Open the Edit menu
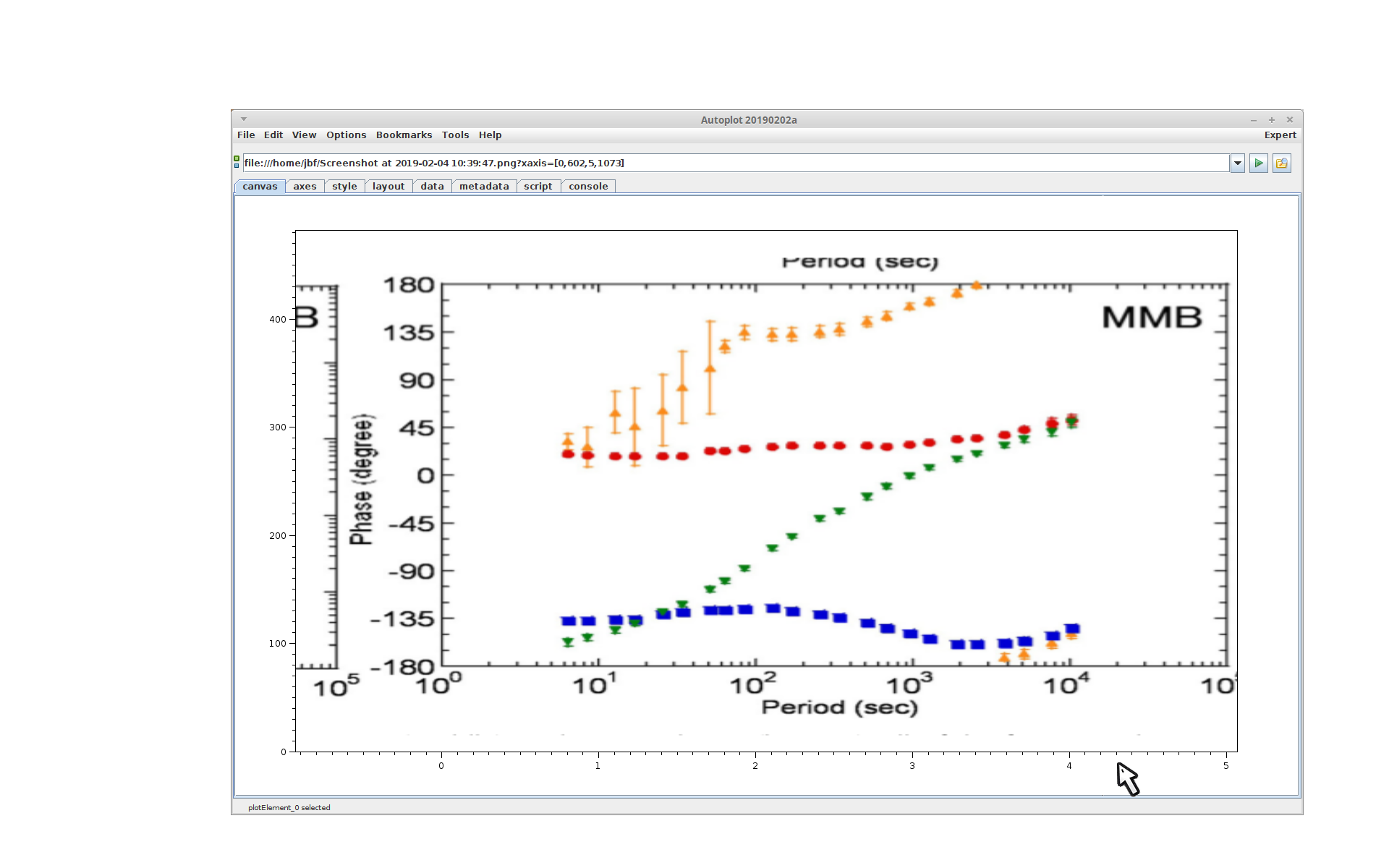1389x868 pixels. click(273, 135)
